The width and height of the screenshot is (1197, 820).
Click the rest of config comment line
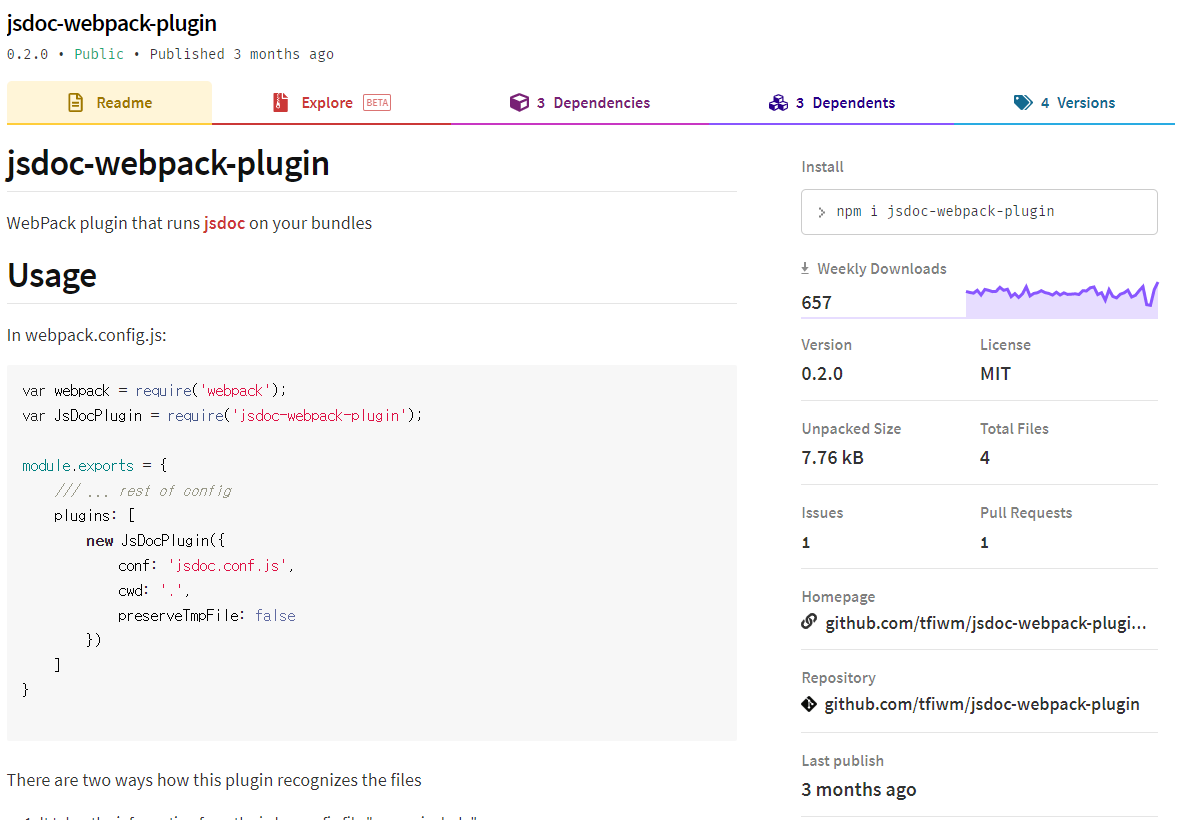[x=143, y=491]
